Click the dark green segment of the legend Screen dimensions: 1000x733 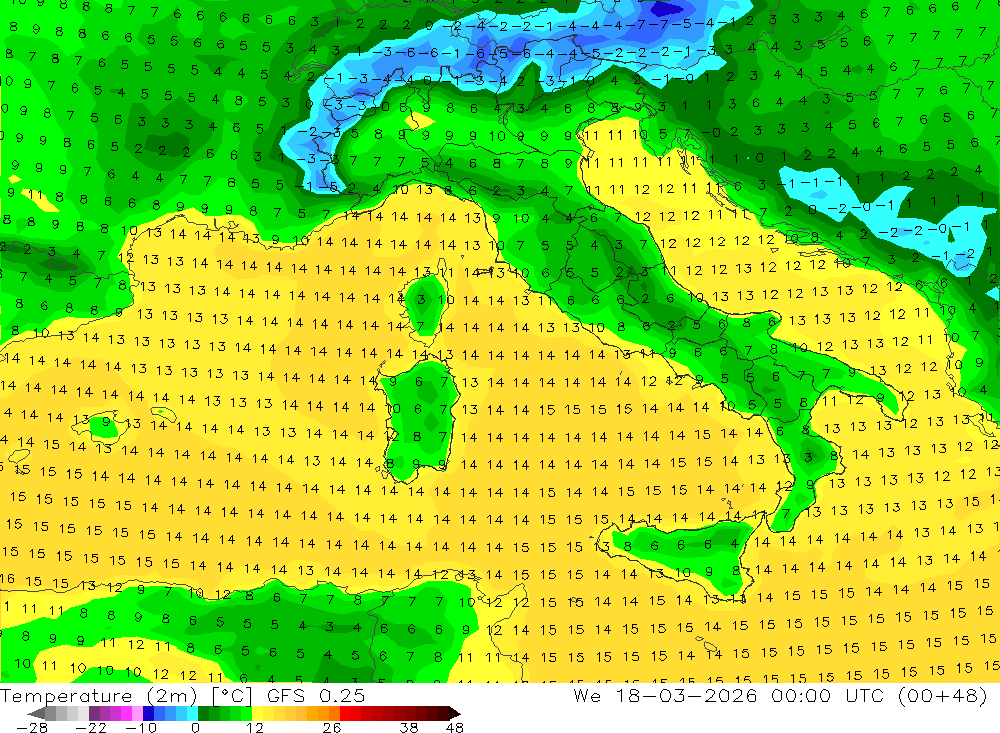pos(203,713)
